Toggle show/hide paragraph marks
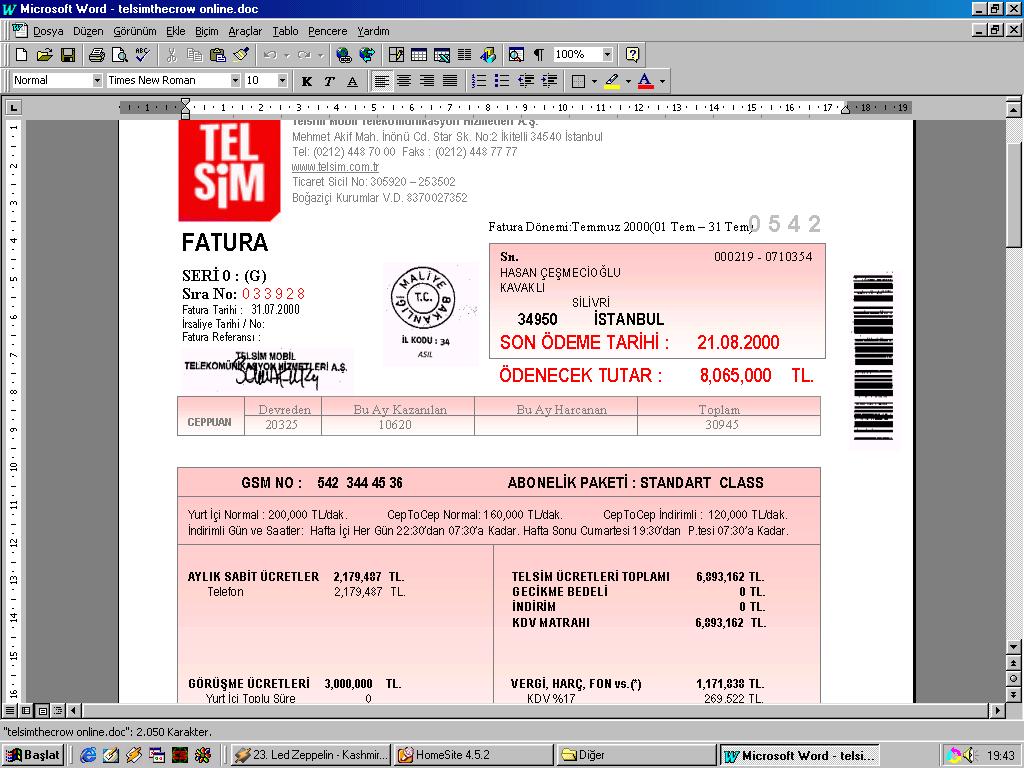Screen dimensions: 1024x768 pos(539,55)
